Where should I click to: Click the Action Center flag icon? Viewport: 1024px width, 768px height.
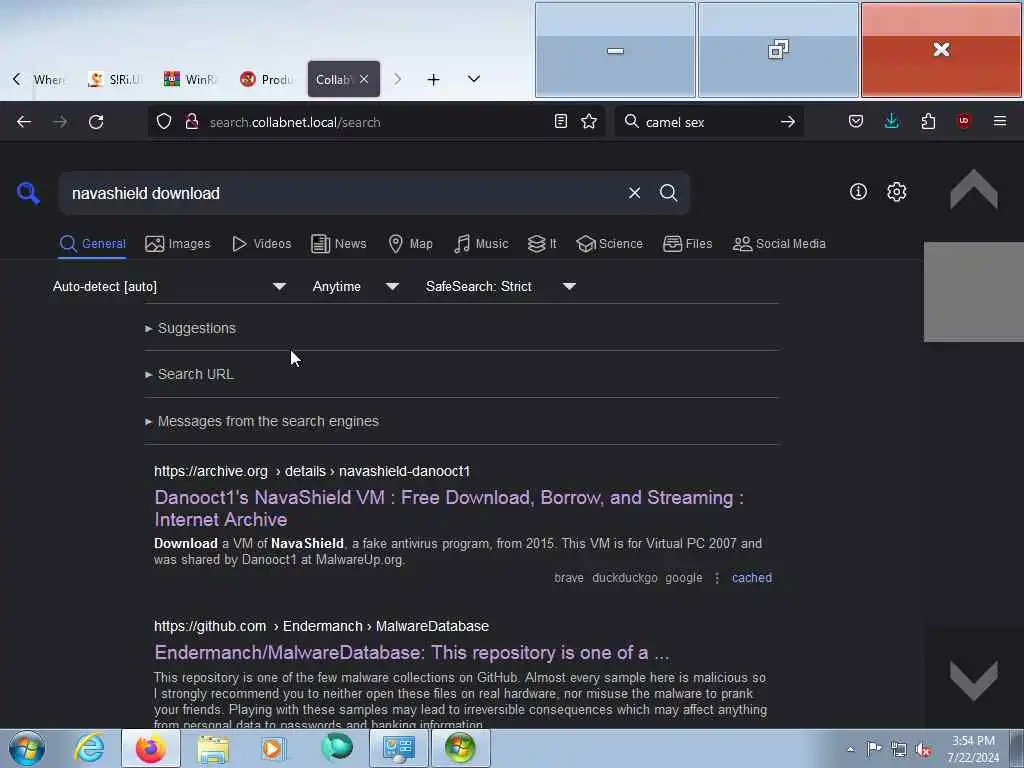point(874,748)
